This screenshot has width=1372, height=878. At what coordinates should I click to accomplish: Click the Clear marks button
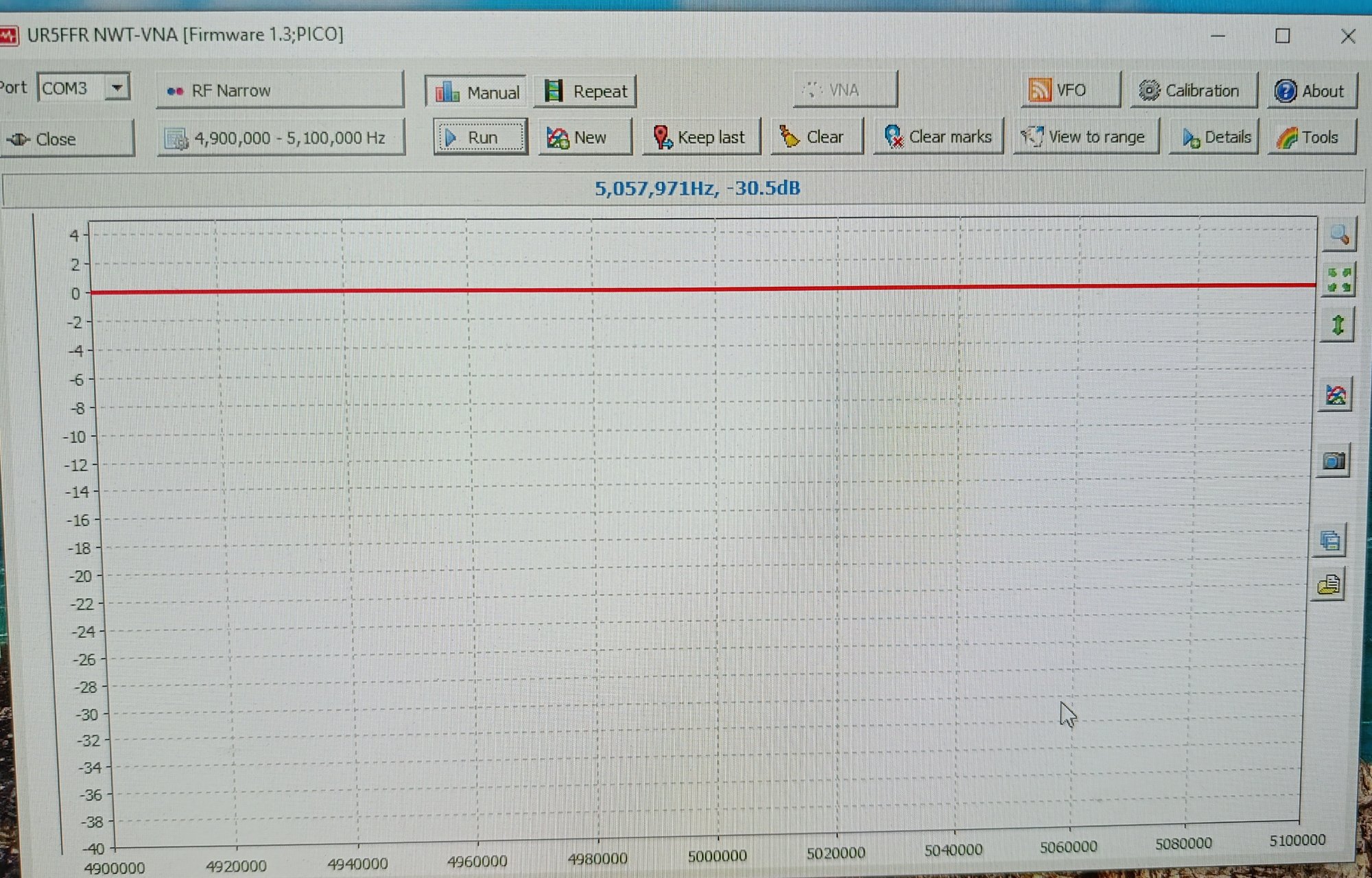tap(938, 137)
